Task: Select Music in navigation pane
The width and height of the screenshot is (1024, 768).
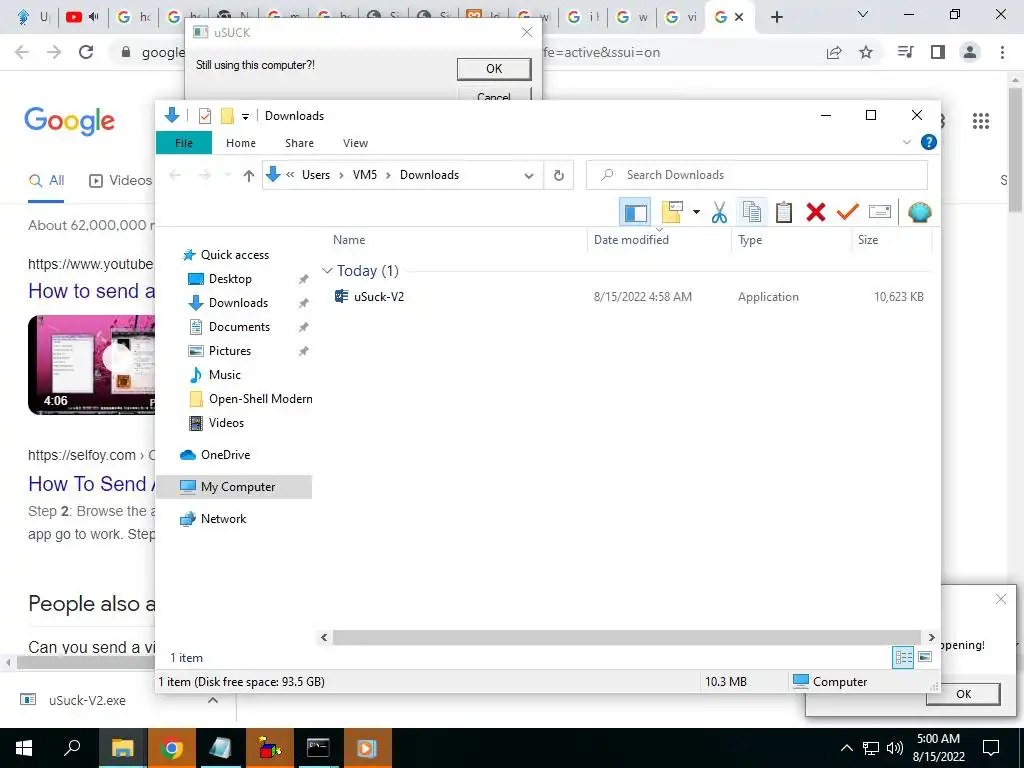Action: 225,375
